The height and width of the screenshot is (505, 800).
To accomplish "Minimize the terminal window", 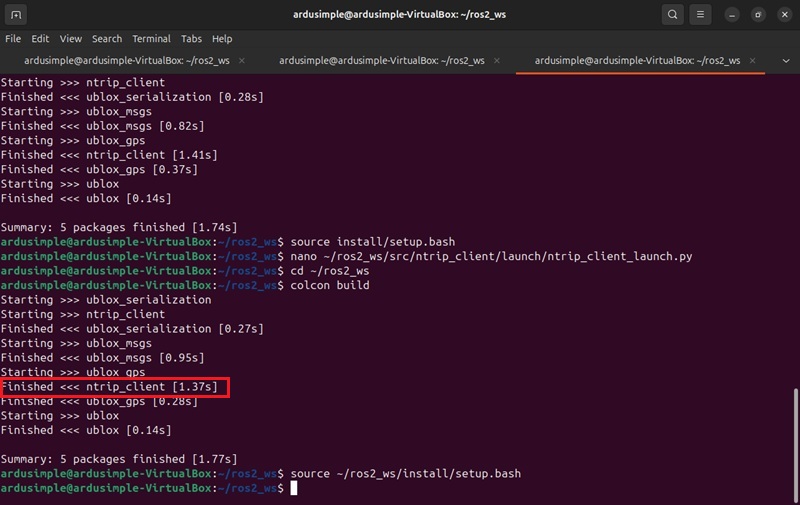I will coord(733,15).
